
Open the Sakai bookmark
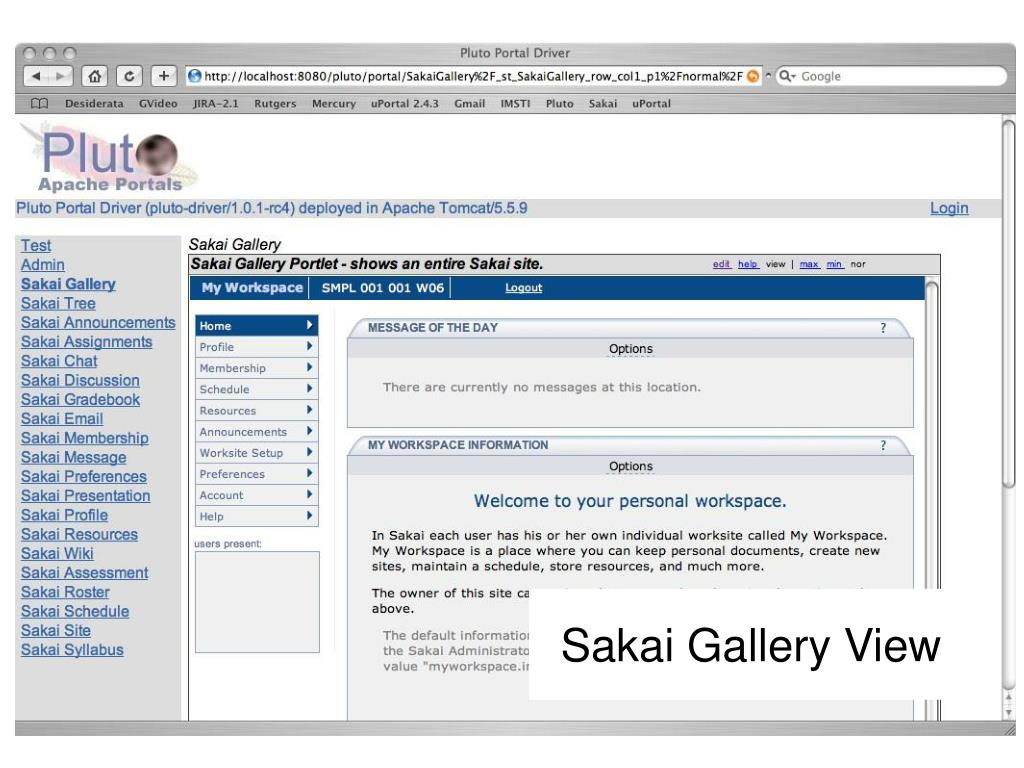click(x=603, y=103)
